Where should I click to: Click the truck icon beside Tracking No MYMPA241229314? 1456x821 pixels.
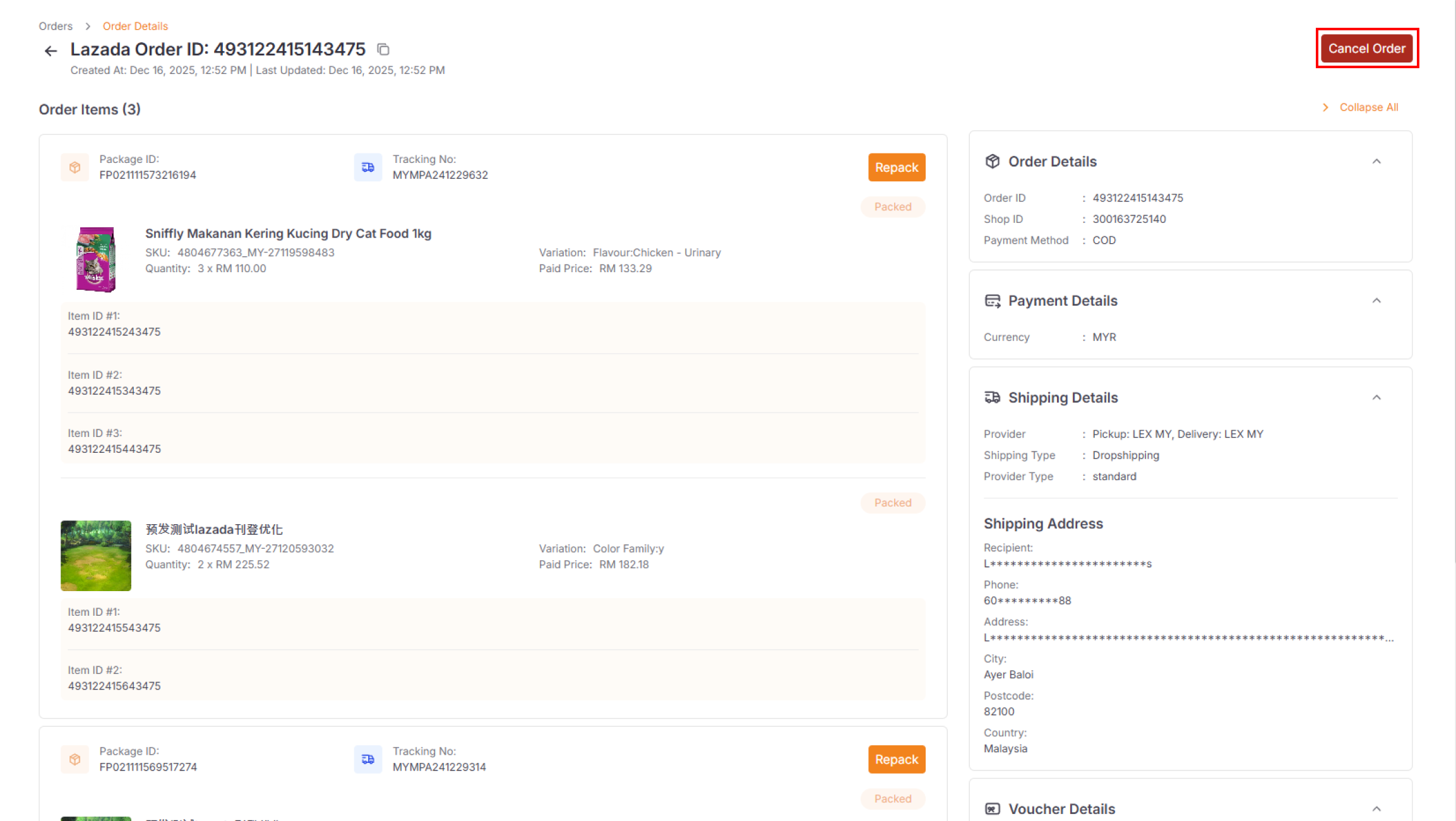click(x=368, y=759)
